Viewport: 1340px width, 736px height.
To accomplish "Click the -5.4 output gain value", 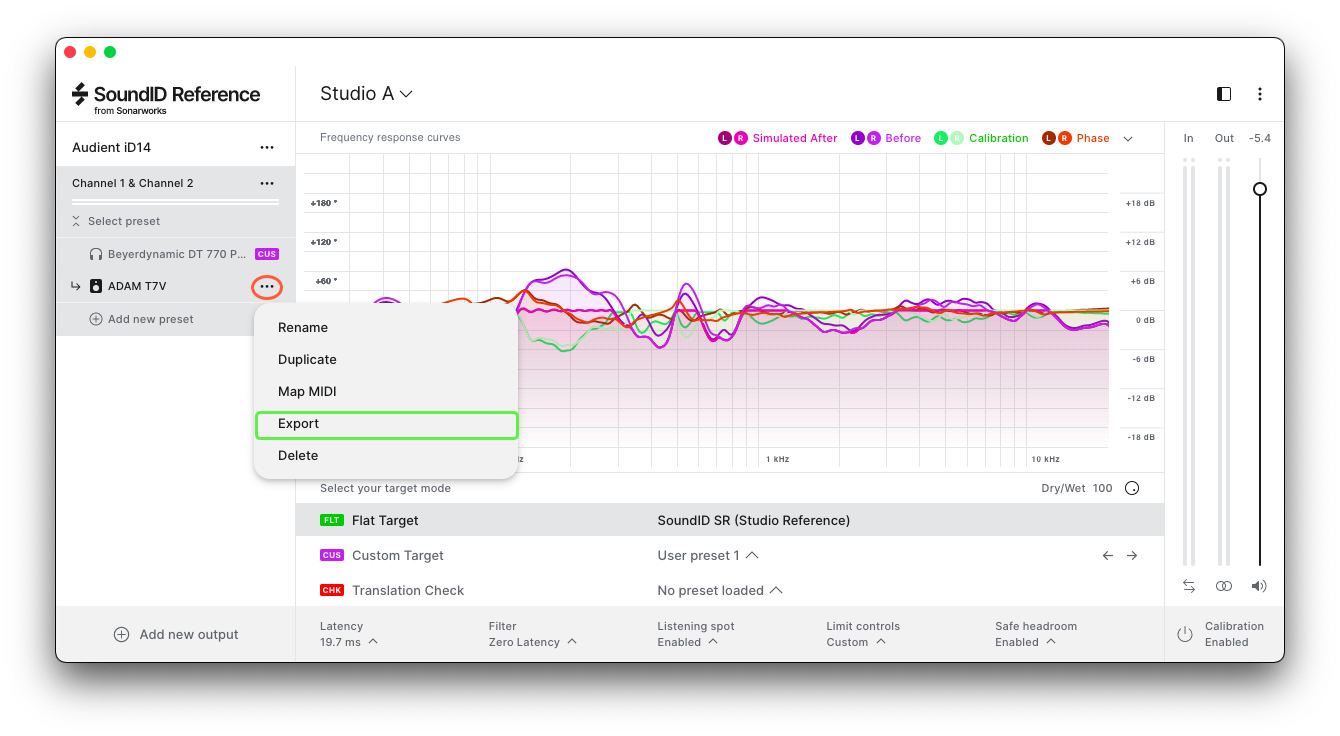I will tap(1260, 139).
